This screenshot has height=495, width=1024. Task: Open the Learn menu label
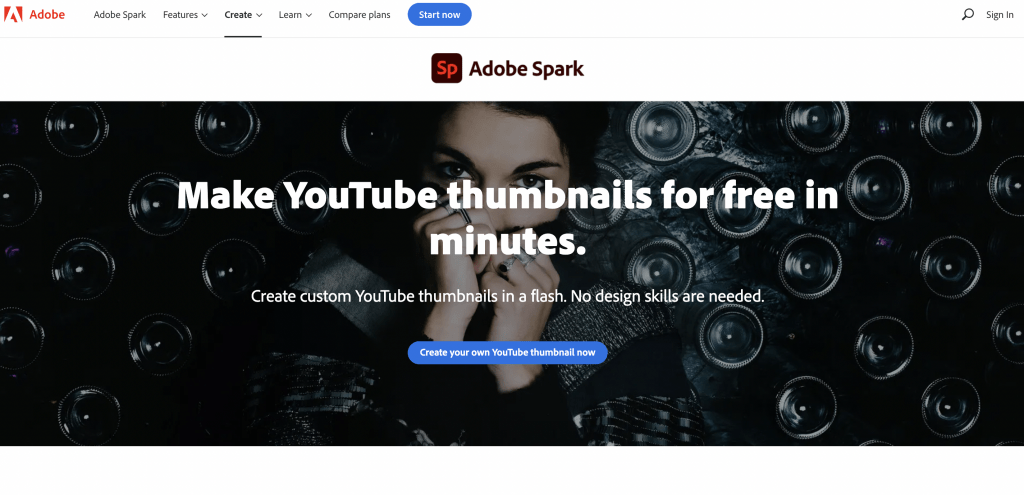click(290, 14)
